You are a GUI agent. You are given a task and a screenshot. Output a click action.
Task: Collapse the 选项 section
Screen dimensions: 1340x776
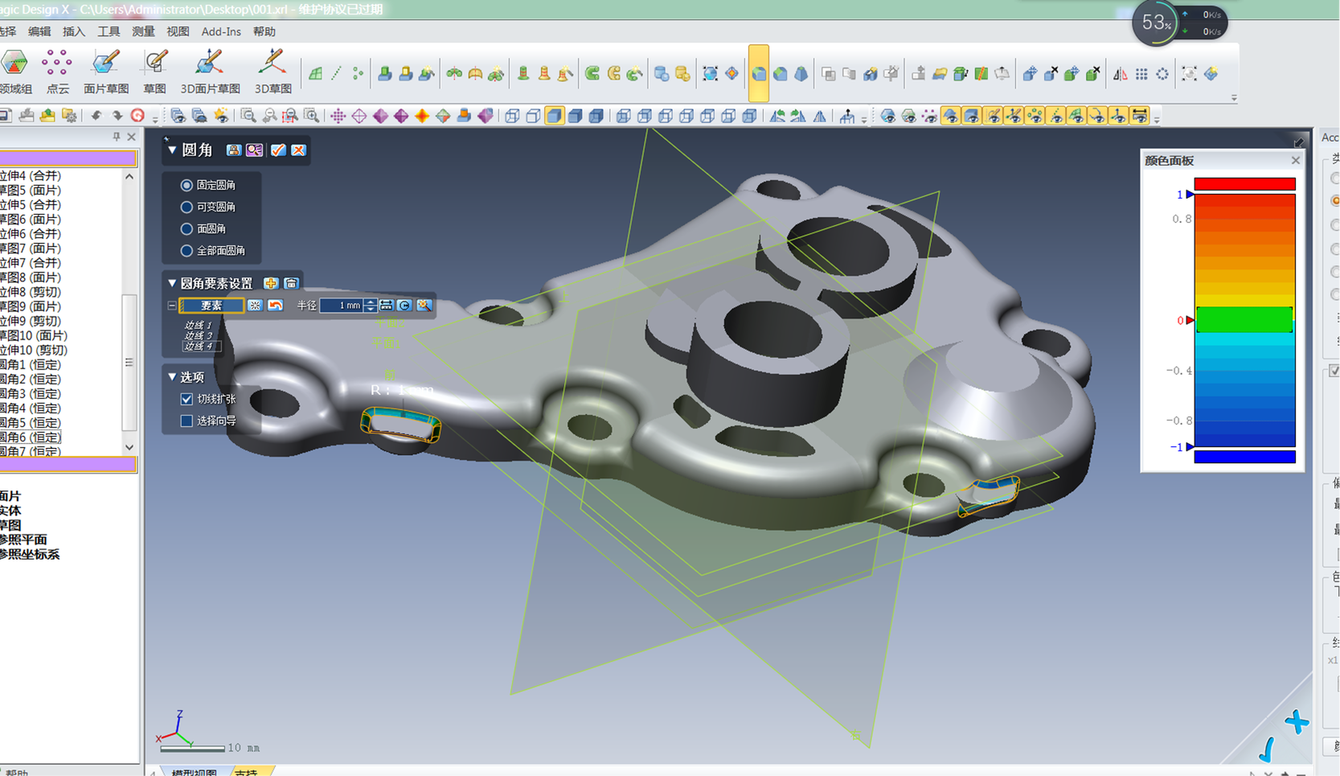[172, 377]
